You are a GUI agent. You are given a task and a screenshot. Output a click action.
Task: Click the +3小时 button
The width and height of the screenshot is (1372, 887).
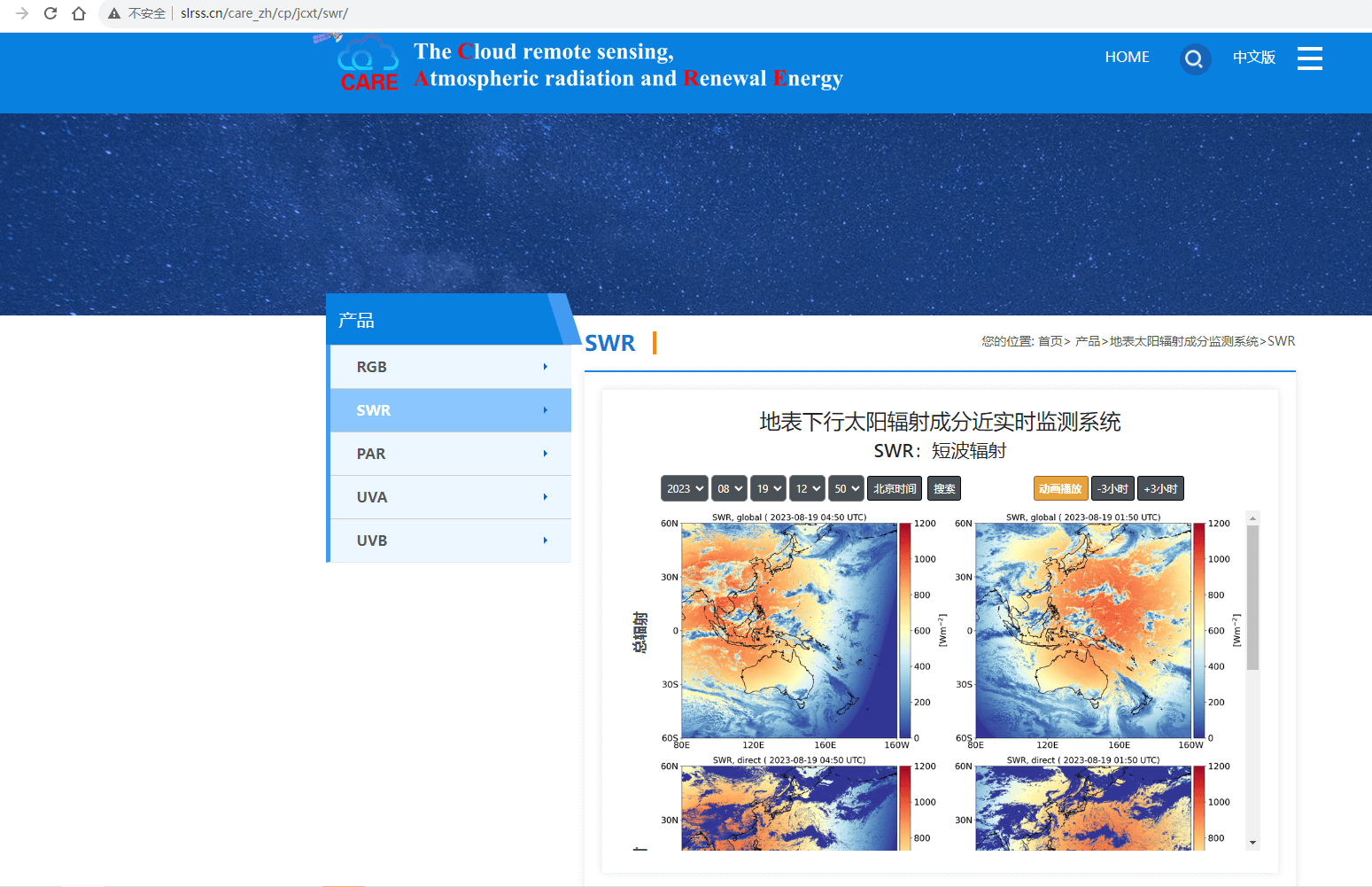tap(1160, 488)
